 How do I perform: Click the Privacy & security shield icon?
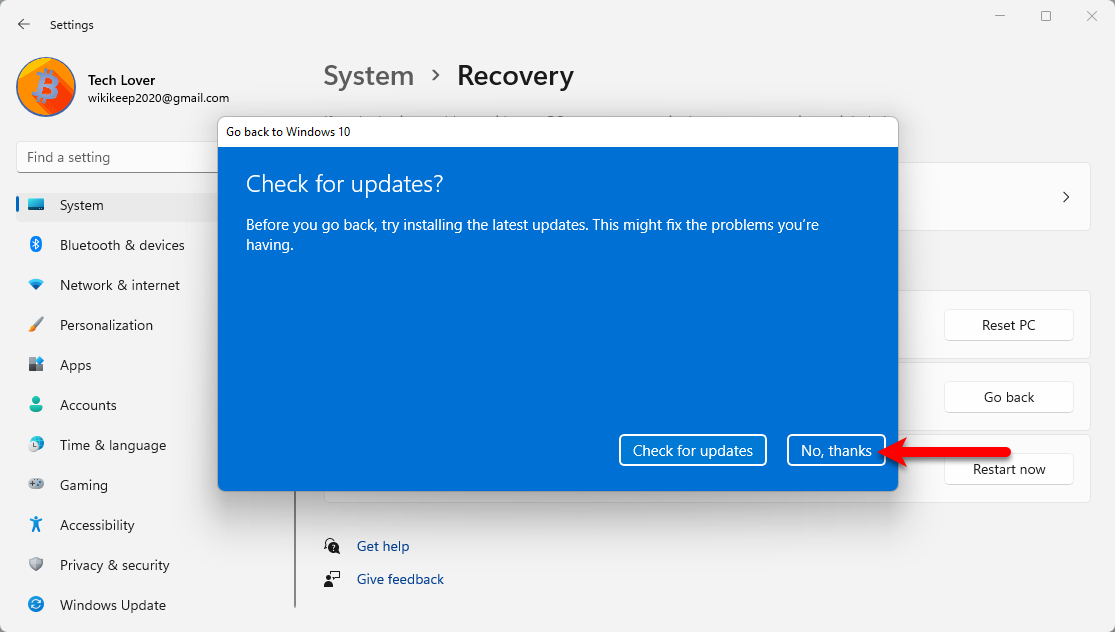click(x=36, y=564)
